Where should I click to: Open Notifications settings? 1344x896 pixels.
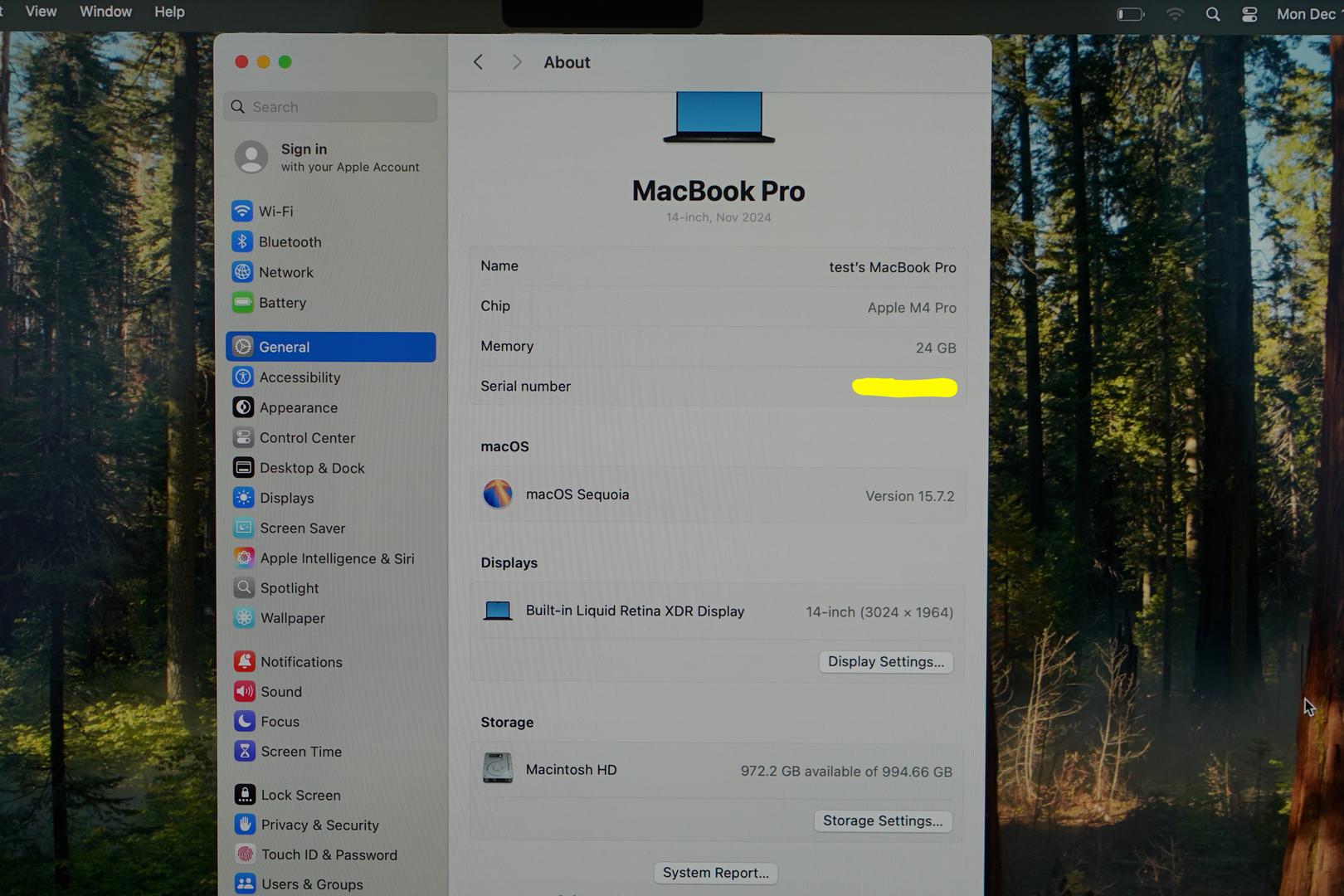pyautogui.click(x=301, y=662)
